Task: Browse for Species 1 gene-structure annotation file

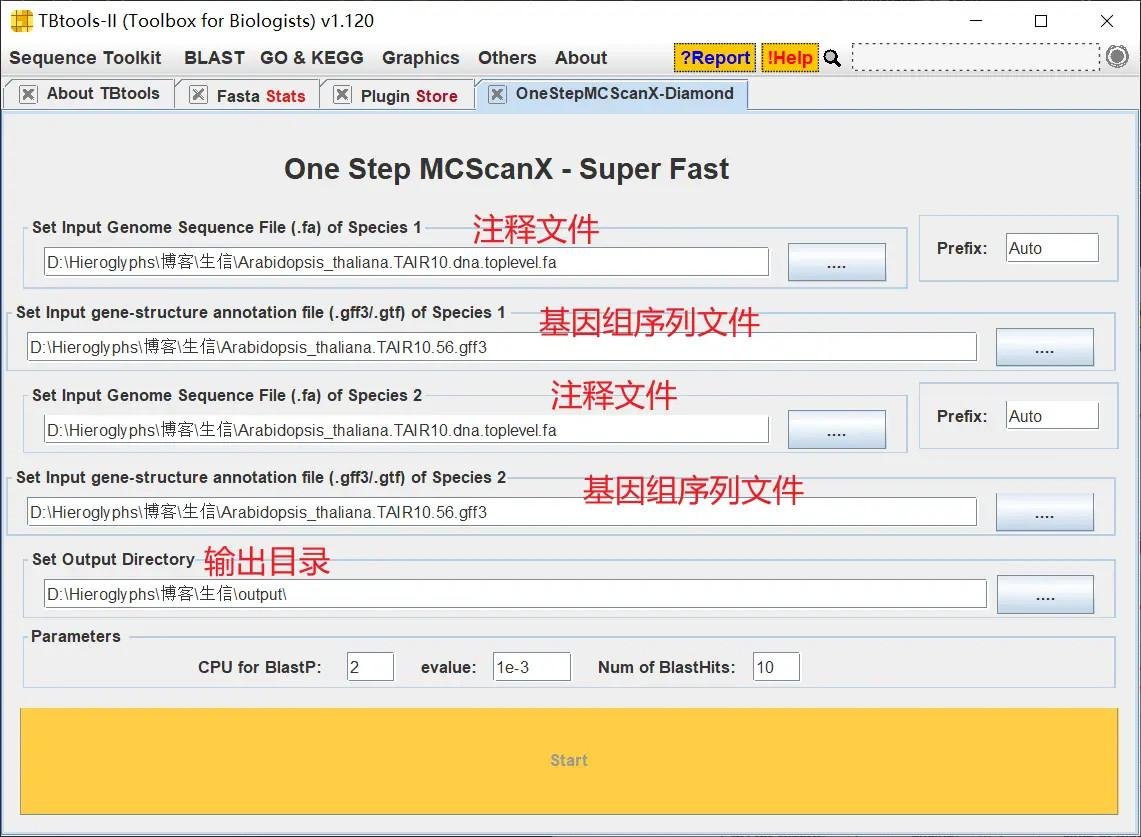Action: [1044, 347]
